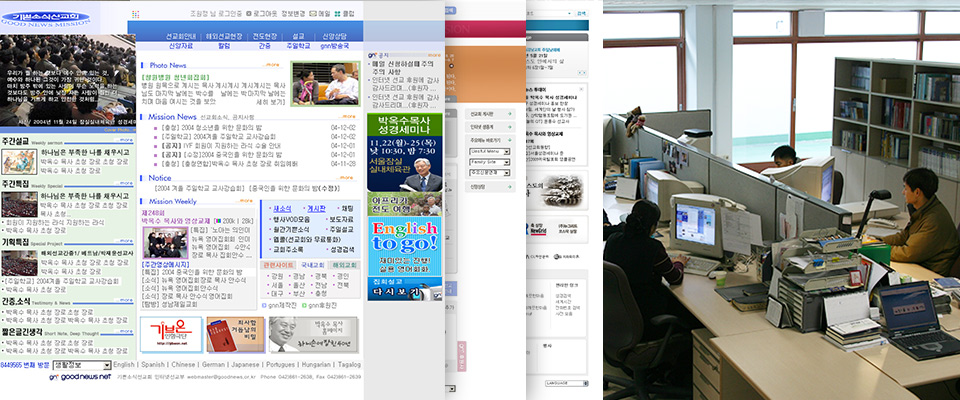Click the gnn제작진 icon link
The width and height of the screenshot is (960, 400).
279,304
